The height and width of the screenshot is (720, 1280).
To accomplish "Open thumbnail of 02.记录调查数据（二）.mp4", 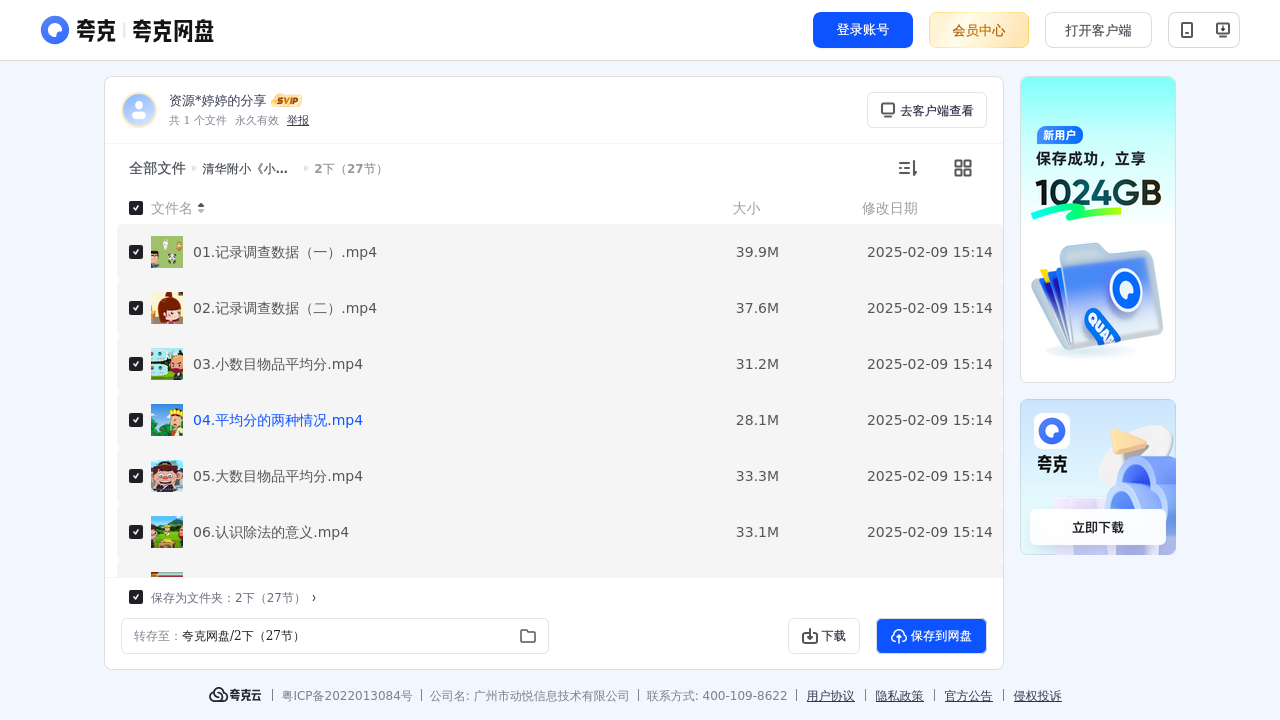I will (167, 308).
